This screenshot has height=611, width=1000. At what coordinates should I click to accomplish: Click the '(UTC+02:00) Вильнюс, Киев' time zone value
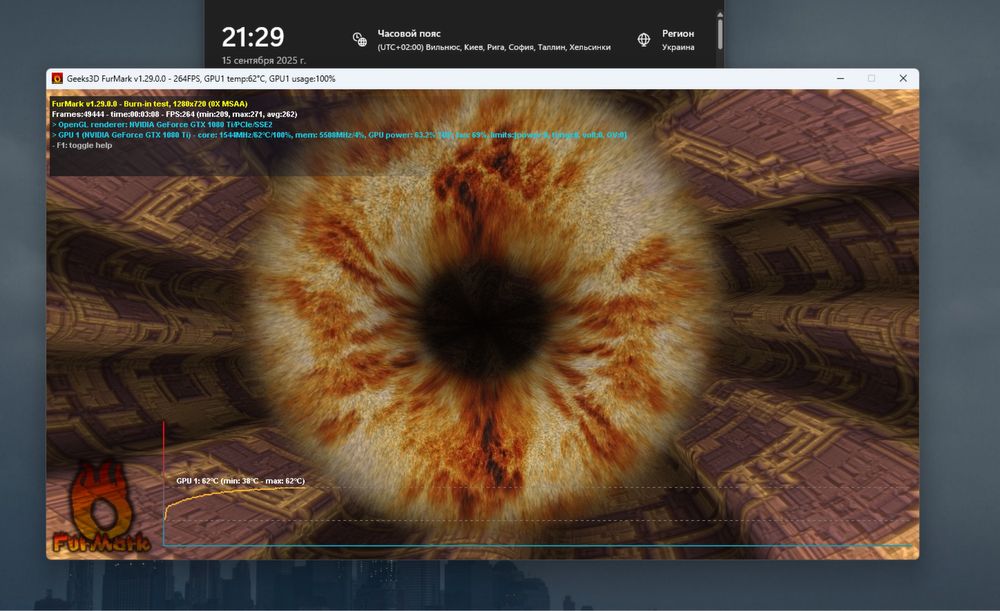(x=494, y=47)
